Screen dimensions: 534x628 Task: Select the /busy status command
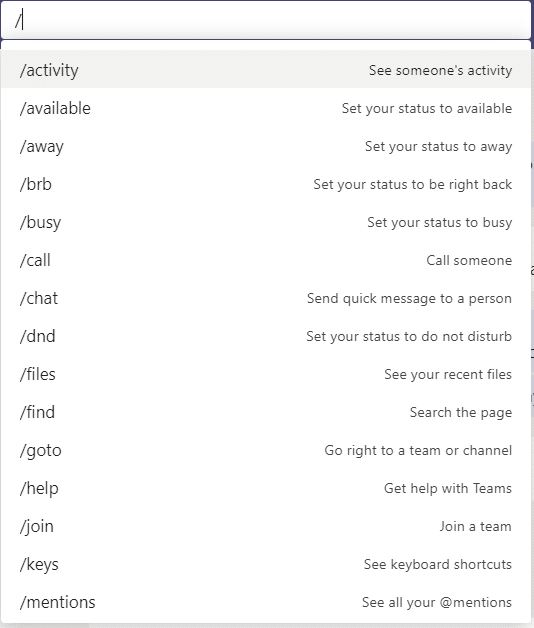click(266, 222)
